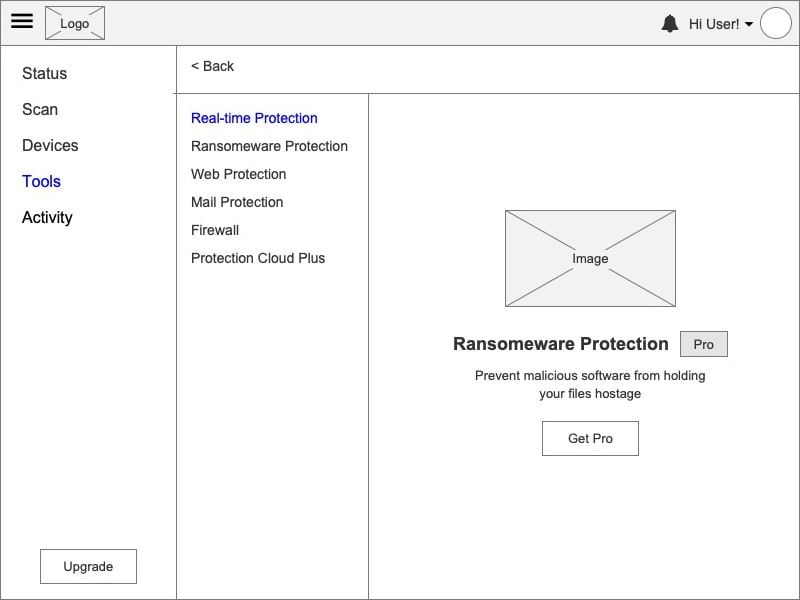Click the 'Prevent malicious software' description
Image resolution: width=800 pixels, height=600 pixels.
coord(590,385)
